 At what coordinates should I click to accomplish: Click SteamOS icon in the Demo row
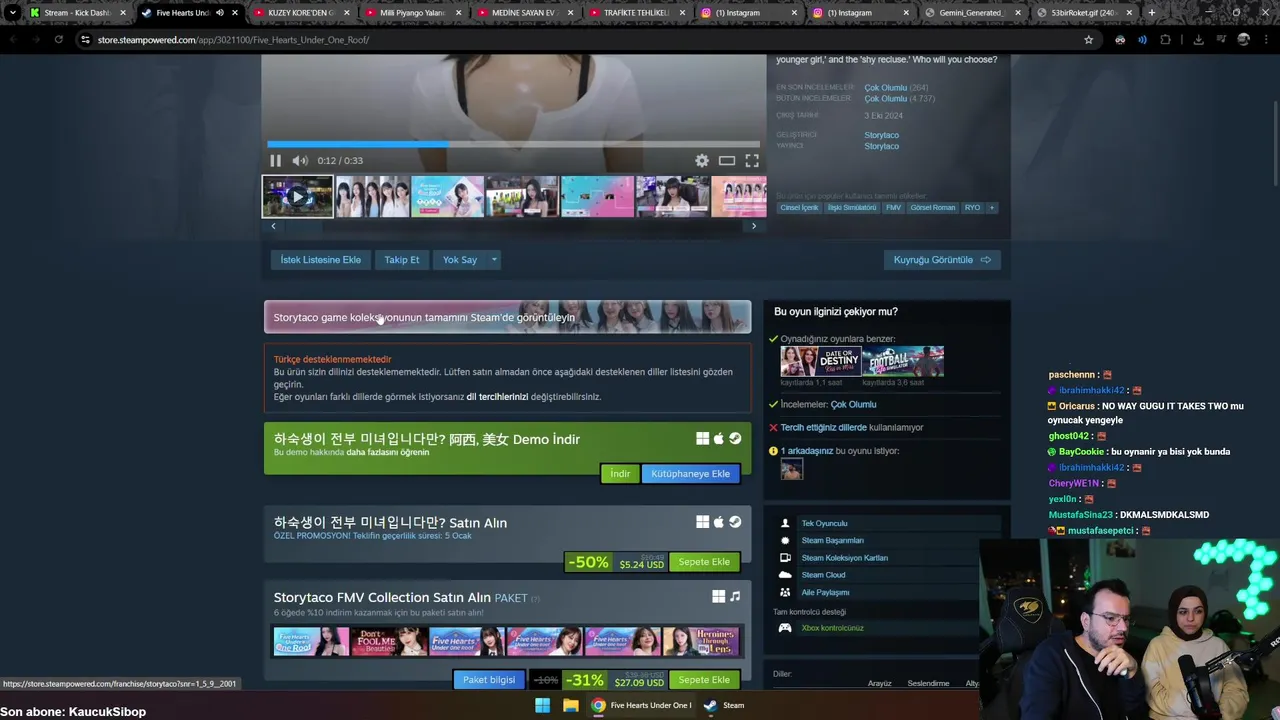[735, 439]
